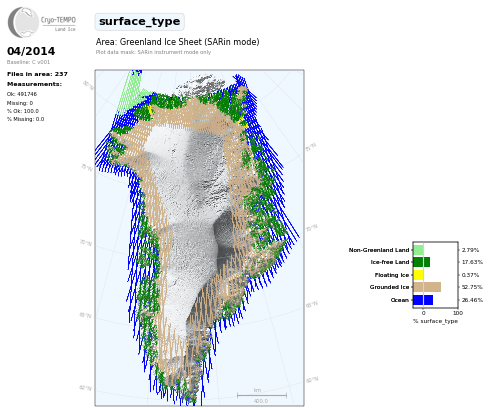Click the Ok: 491746 measurement count
Viewport: 492px width, 410px height.
[22, 94]
